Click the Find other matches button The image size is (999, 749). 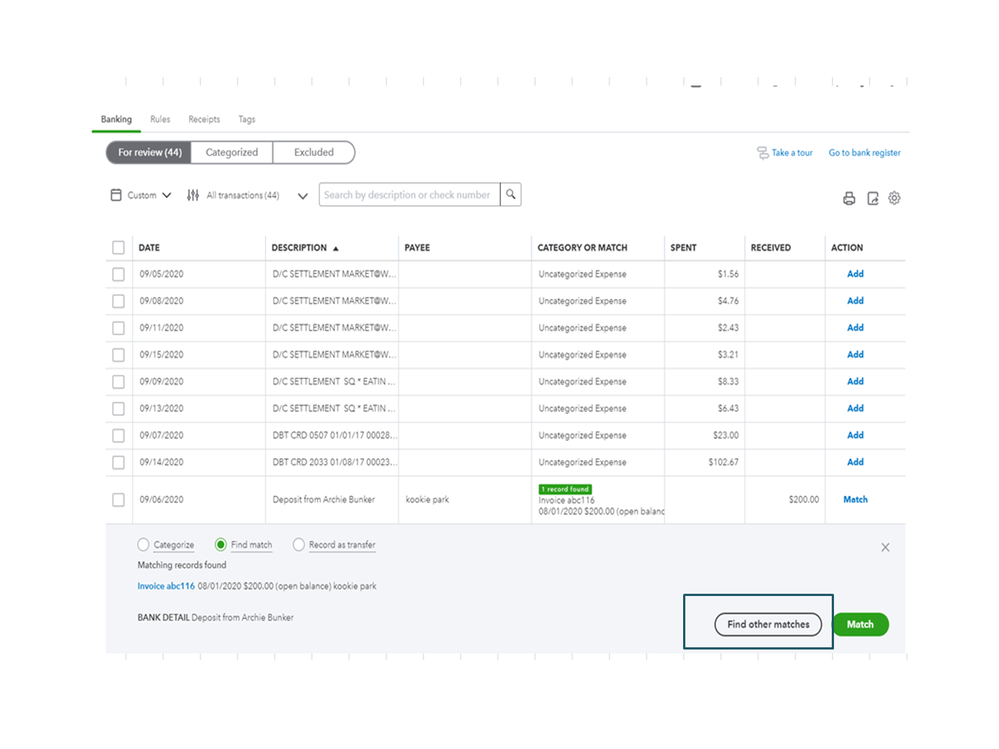[x=768, y=624]
